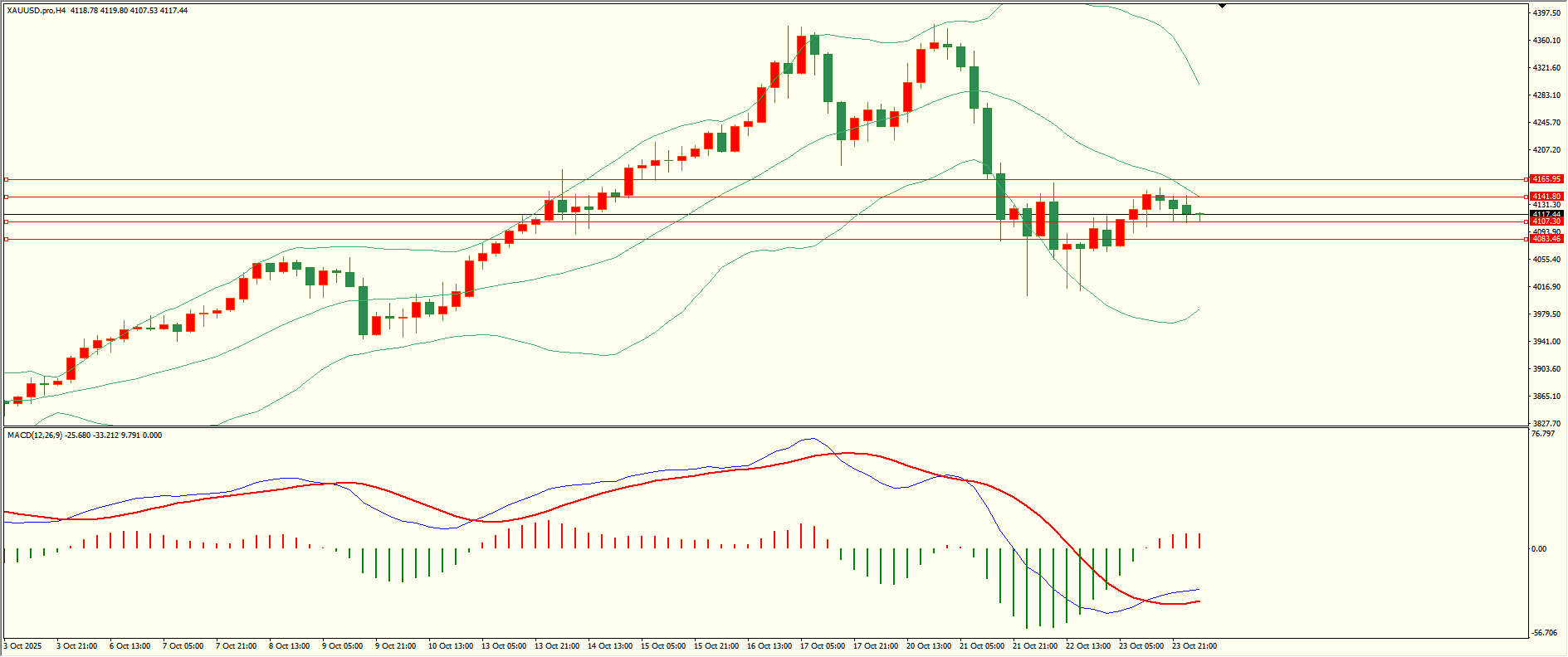The image size is (1568, 657).
Task: Click the right handle of 4107.30 line
Action: pos(1527,221)
